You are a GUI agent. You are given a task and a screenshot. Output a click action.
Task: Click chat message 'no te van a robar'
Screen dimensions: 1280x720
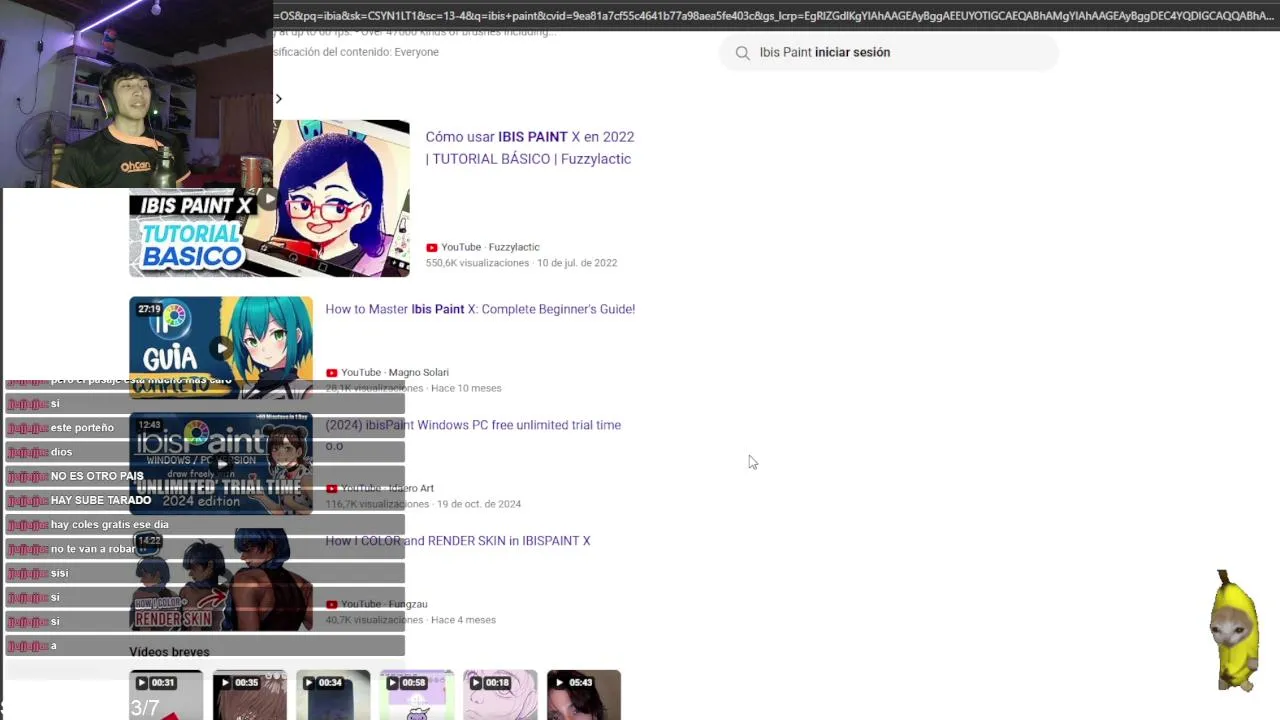coord(93,549)
